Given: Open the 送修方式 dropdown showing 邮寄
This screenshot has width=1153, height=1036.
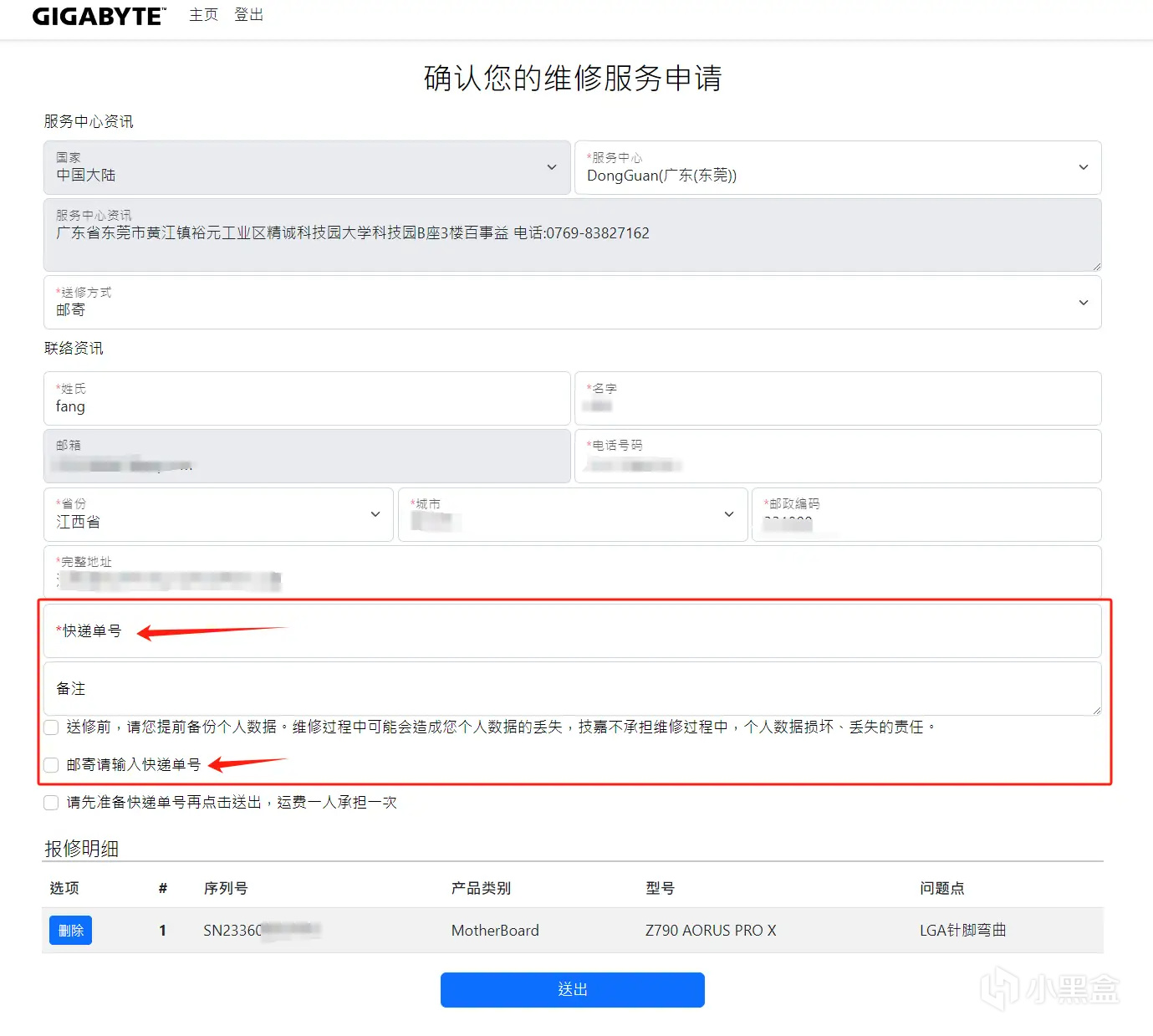Looking at the screenshot, I should point(572,302).
